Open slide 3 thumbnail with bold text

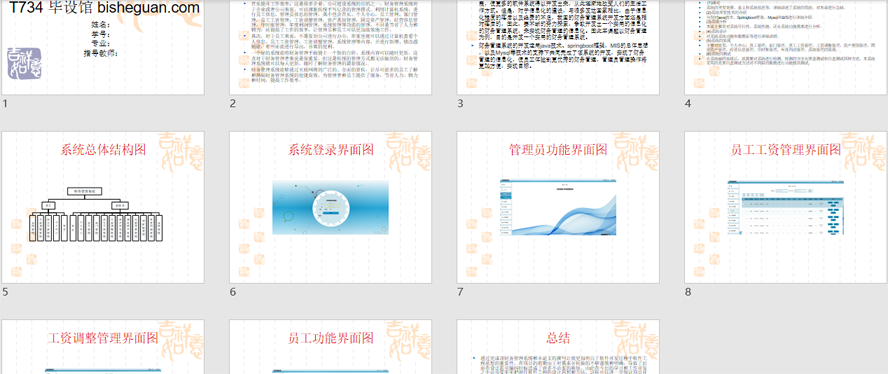coord(558,47)
